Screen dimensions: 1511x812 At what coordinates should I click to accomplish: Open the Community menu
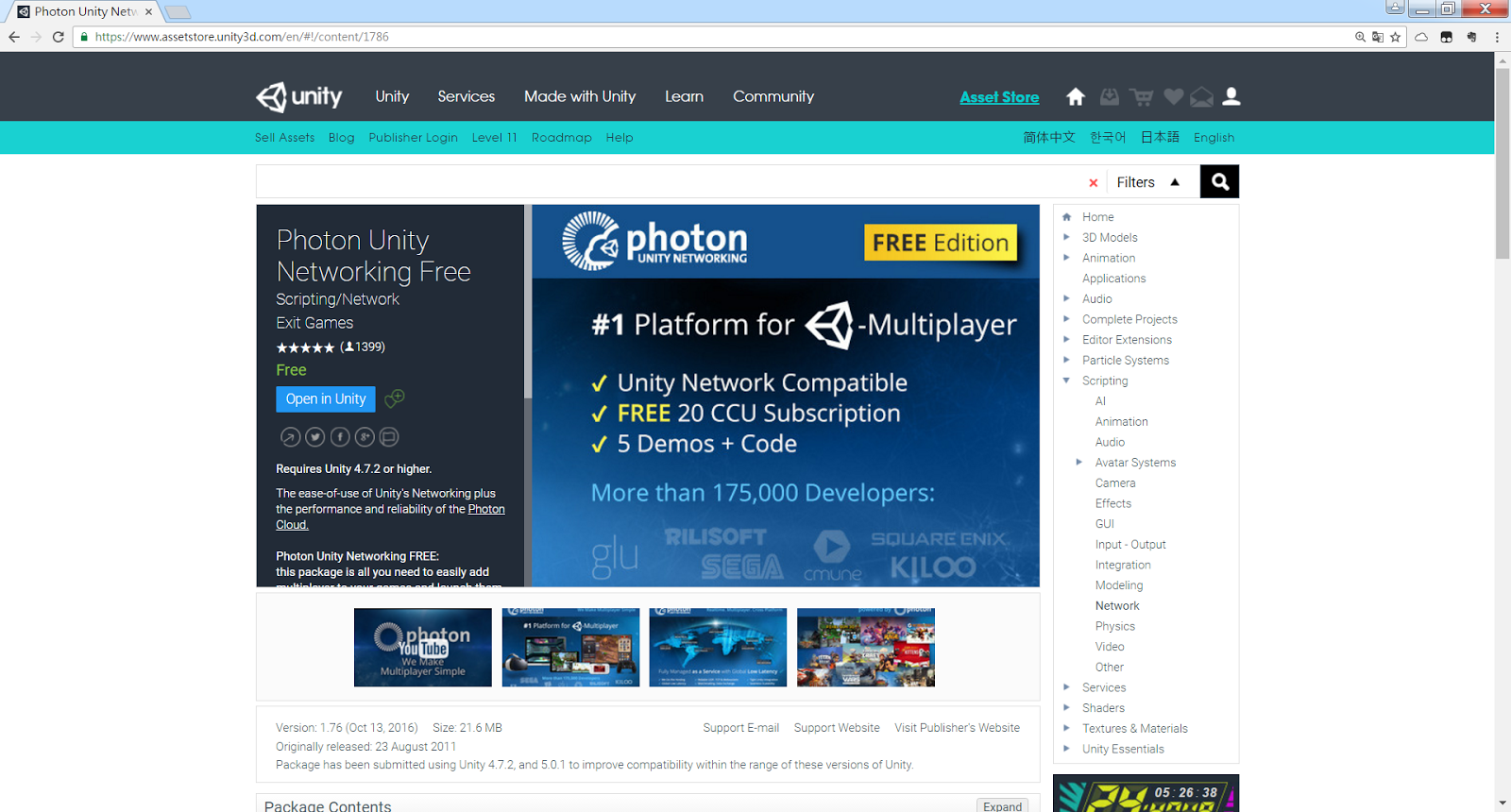(x=773, y=96)
